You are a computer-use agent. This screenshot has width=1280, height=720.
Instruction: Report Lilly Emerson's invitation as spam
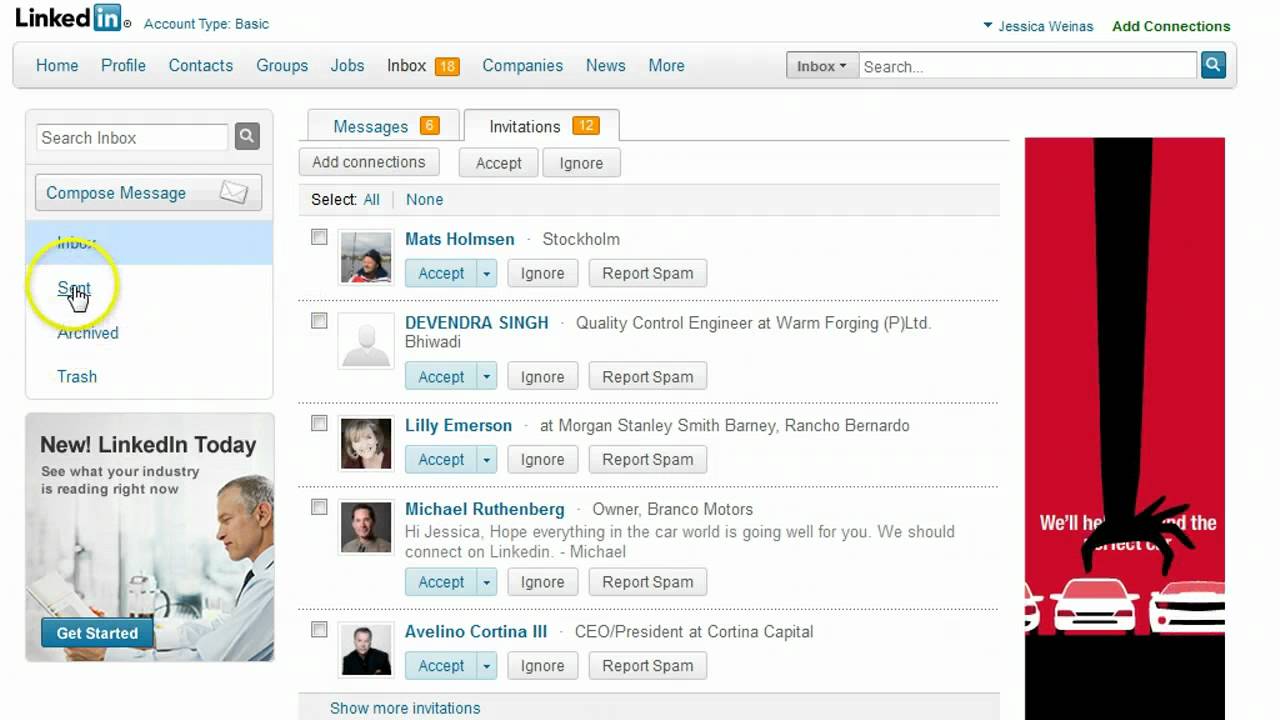pyautogui.click(x=647, y=459)
